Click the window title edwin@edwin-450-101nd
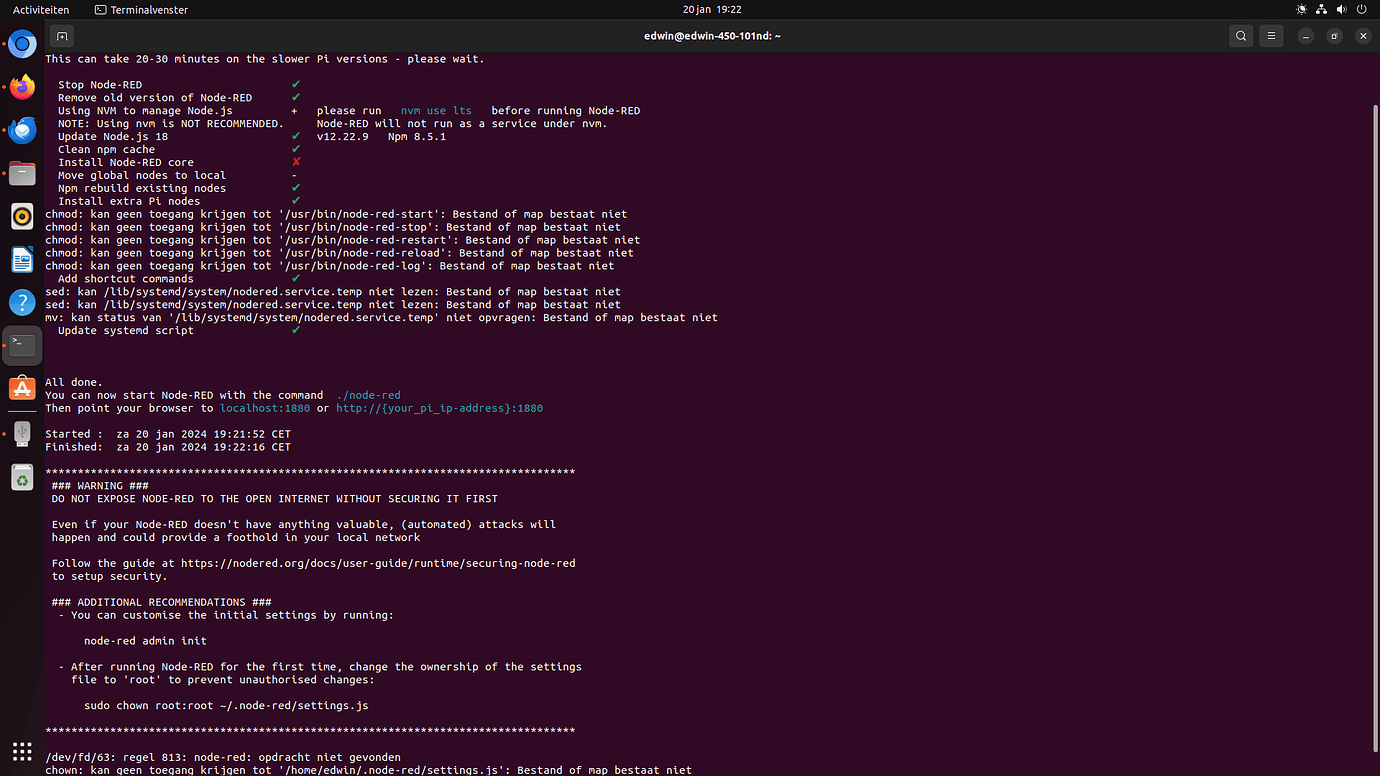 click(x=712, y=36)
